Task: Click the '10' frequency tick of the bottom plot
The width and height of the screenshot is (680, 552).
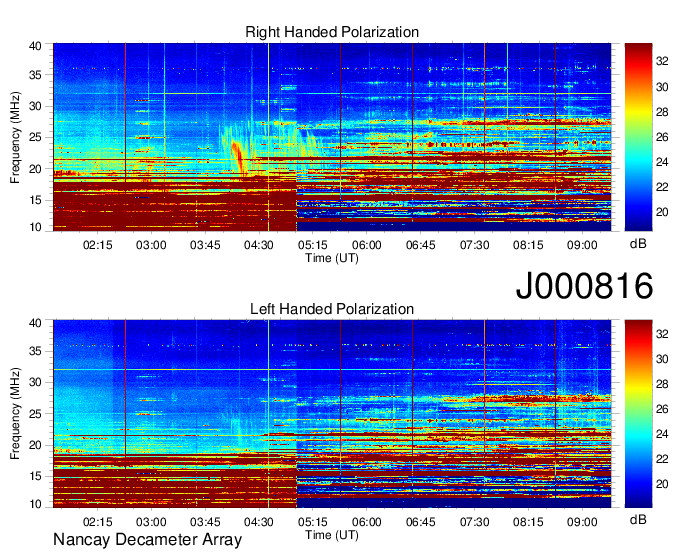Action: click(x=35, y=504)
